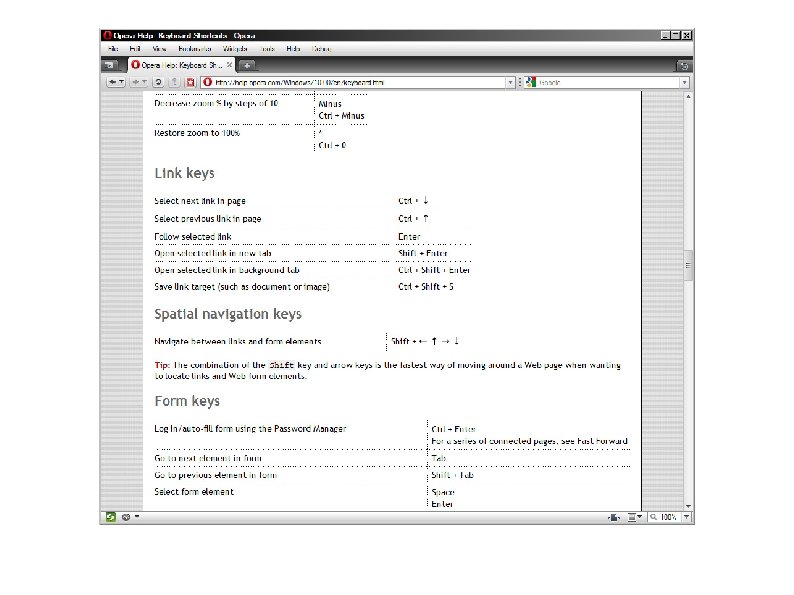Click into the URL address field
Image resolution: width=794 pixels, height=595 pixels.
[x=359, y=82]
